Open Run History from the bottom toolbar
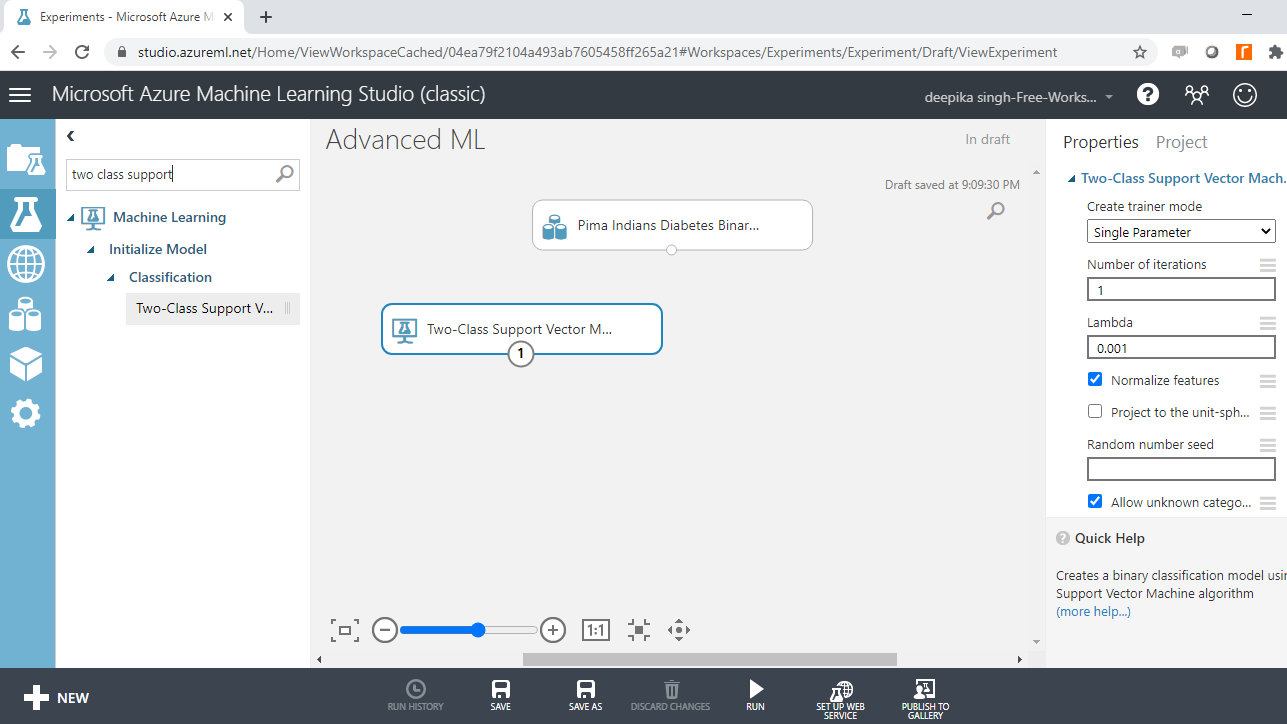 [x=415, y=696]
